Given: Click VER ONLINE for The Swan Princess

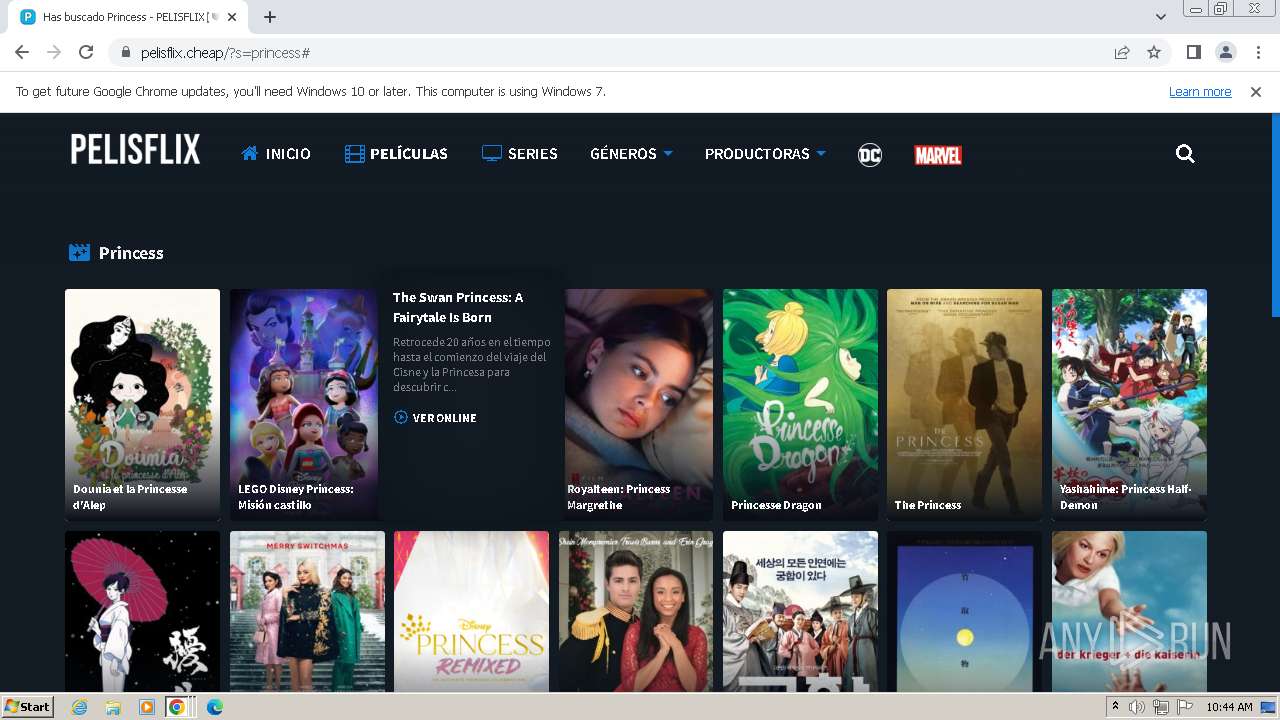Looking at the screenshot, I should click(435, 418).
